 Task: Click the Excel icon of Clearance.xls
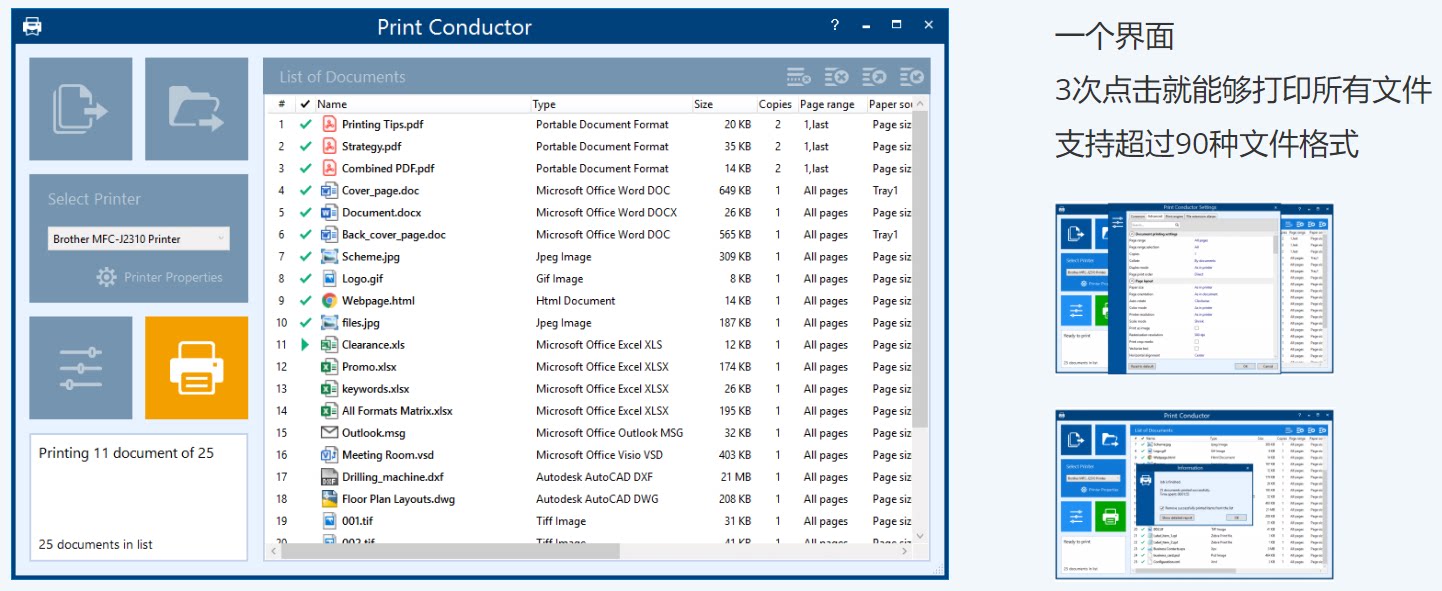[329, 344]
